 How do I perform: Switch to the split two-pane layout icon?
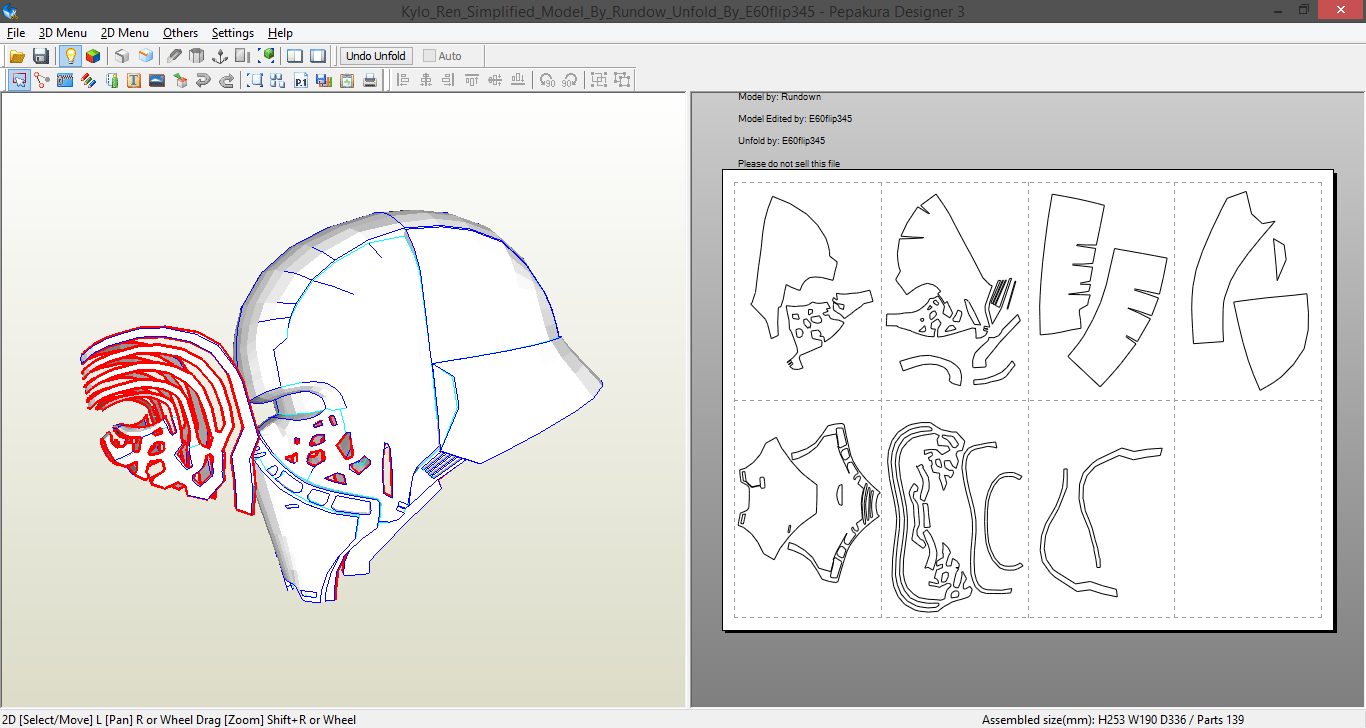[295, 56]
